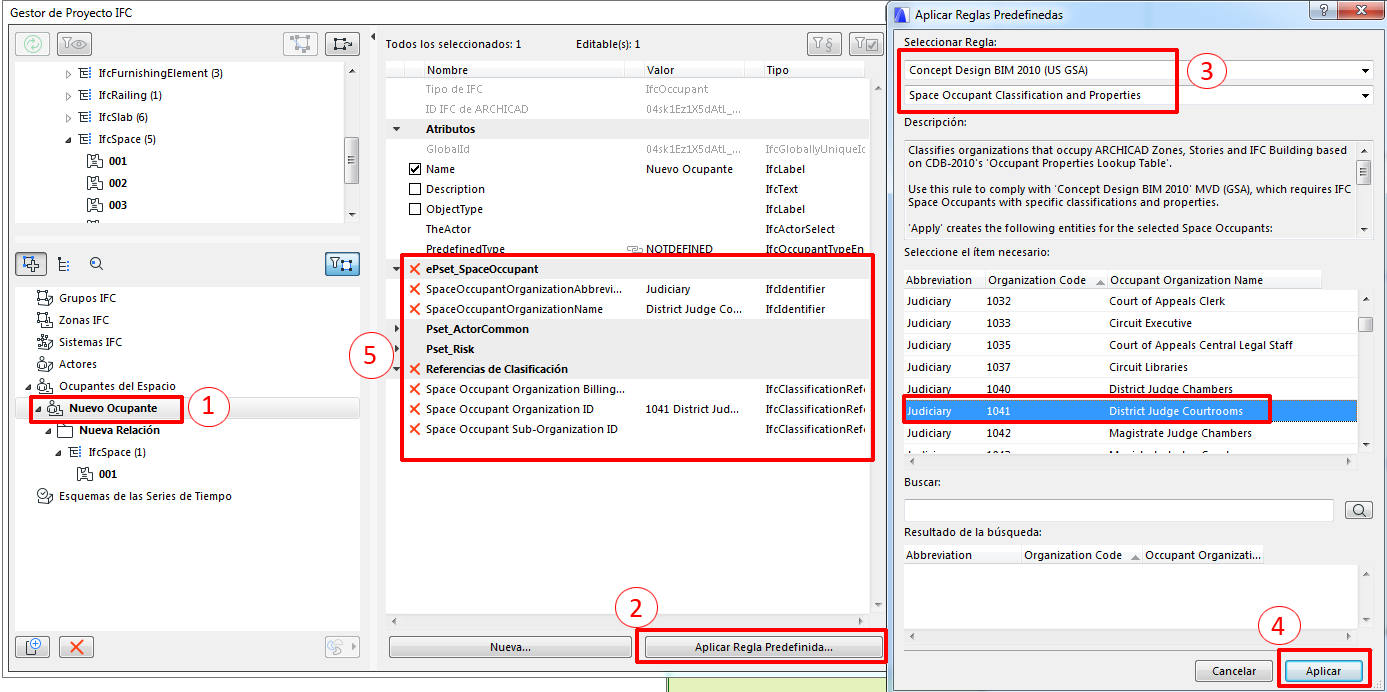Image resolution: width=1387 pixels, height=692 pixels.
Task: Click the Sistemas IFC tree icon
Action: click(x=44, y=342)
